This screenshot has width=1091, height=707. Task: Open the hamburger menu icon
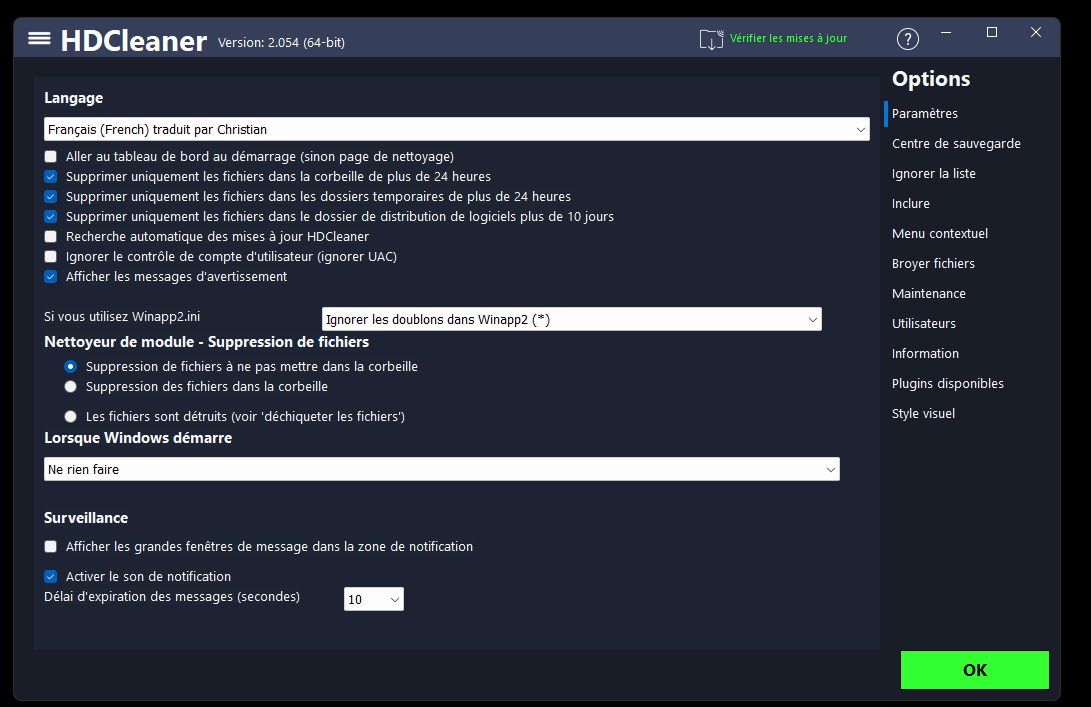(x=39, y=38)
